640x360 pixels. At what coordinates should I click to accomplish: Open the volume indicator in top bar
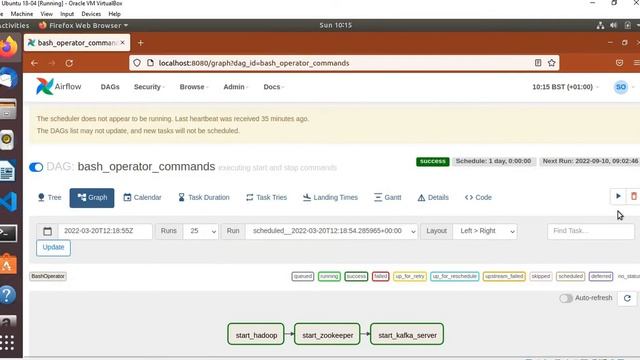(613, 25)
